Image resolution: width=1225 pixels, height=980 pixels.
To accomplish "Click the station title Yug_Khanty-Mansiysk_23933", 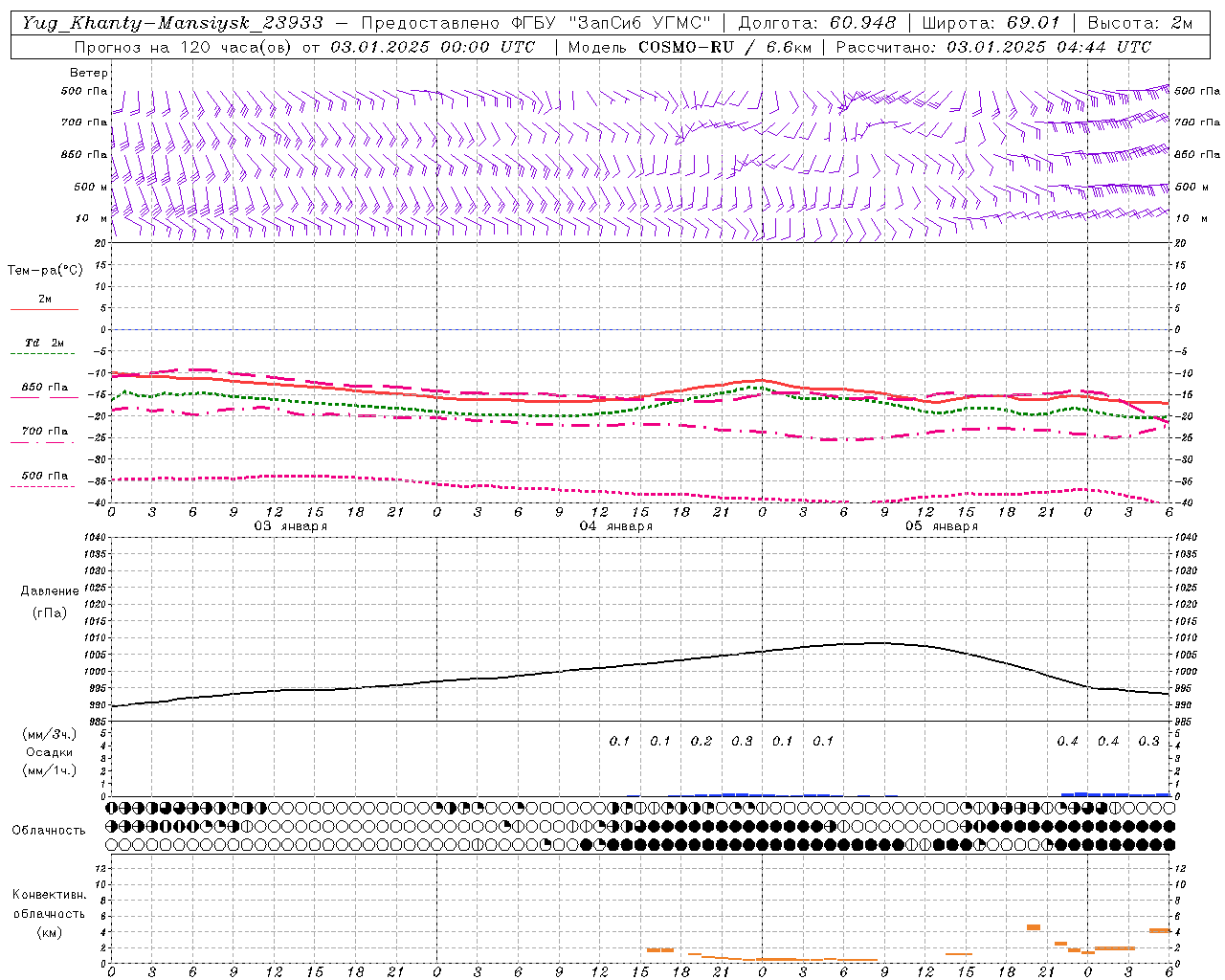I will pos(172,23).
